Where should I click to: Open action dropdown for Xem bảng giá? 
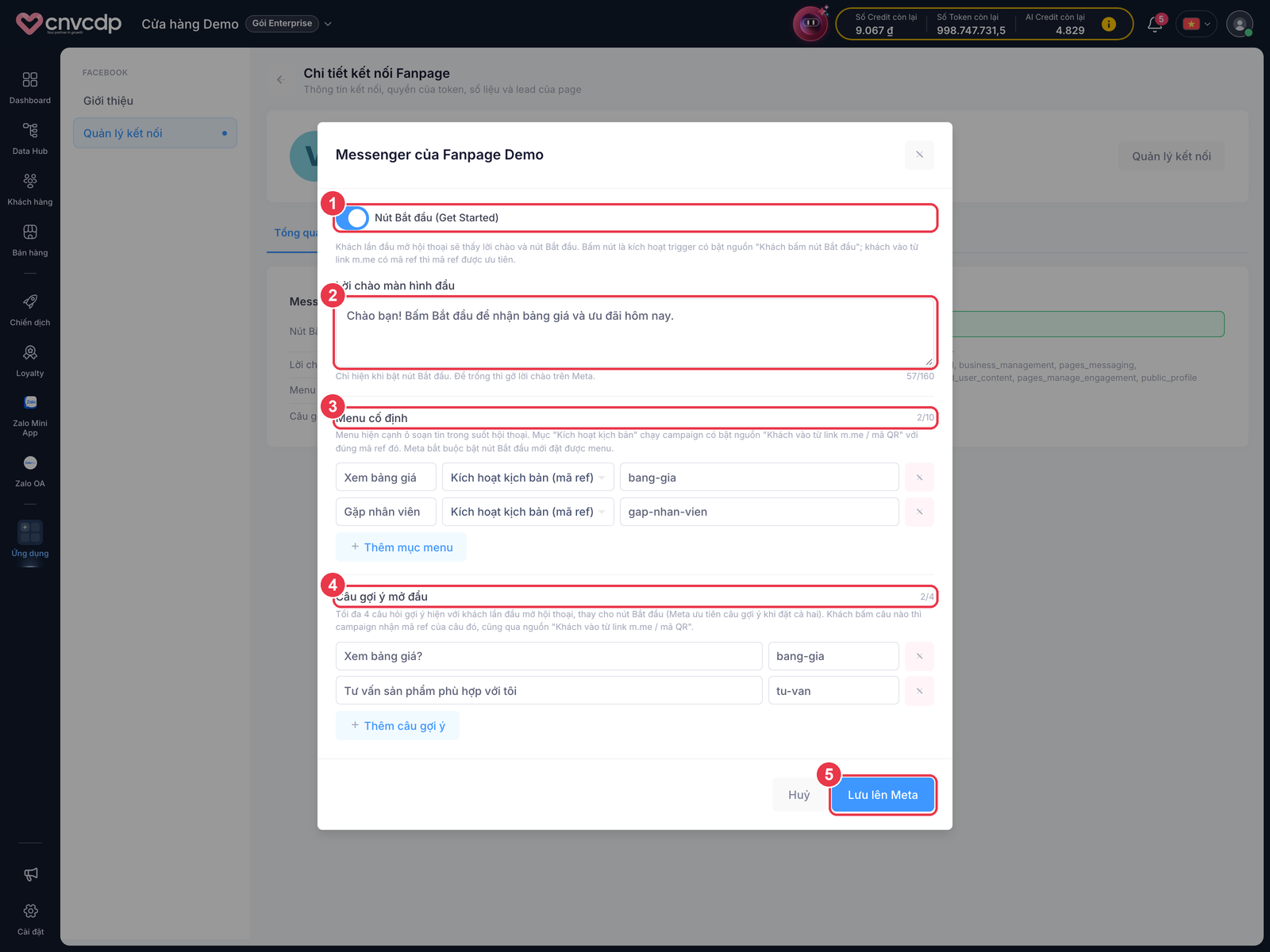point(528,478)
